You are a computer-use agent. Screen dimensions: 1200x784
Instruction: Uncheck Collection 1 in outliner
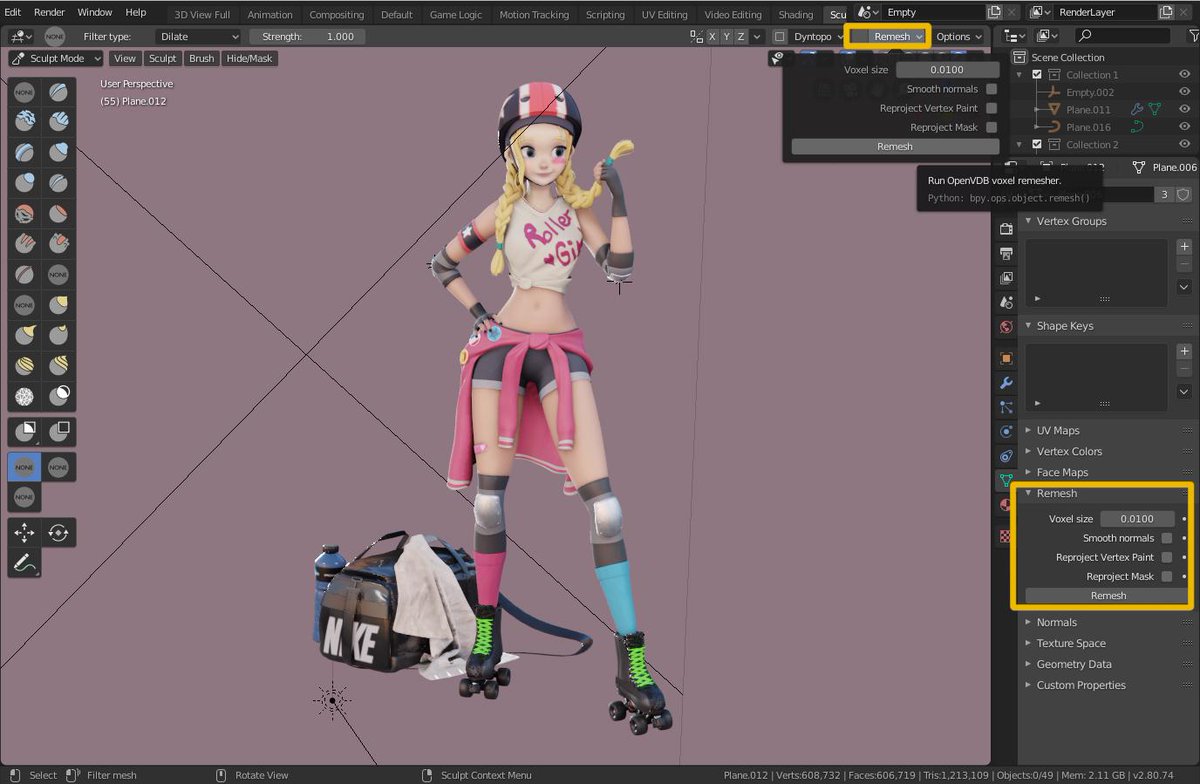[x=1037, y=75]
